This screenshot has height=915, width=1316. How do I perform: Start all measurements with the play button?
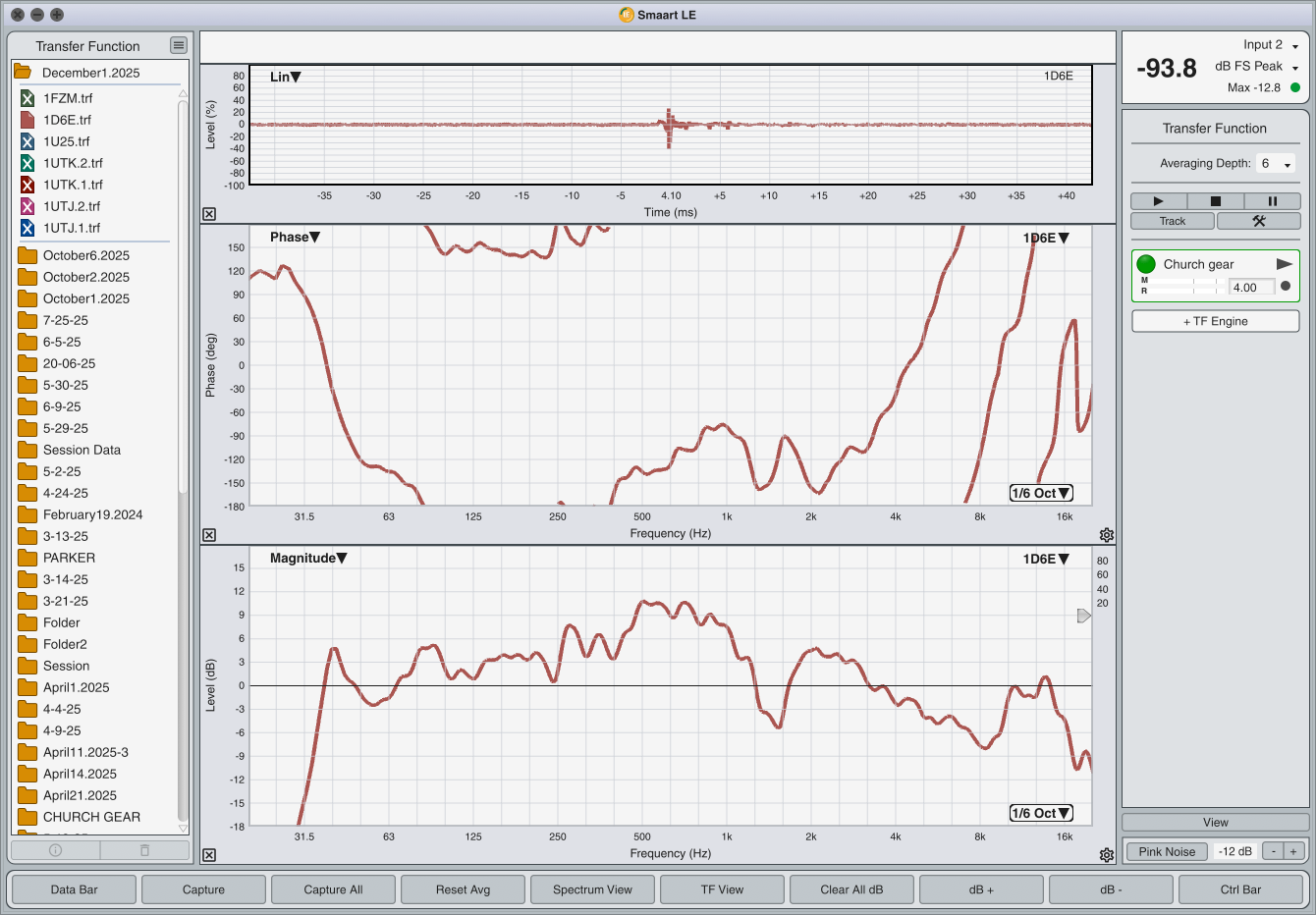click(1158, 201)
